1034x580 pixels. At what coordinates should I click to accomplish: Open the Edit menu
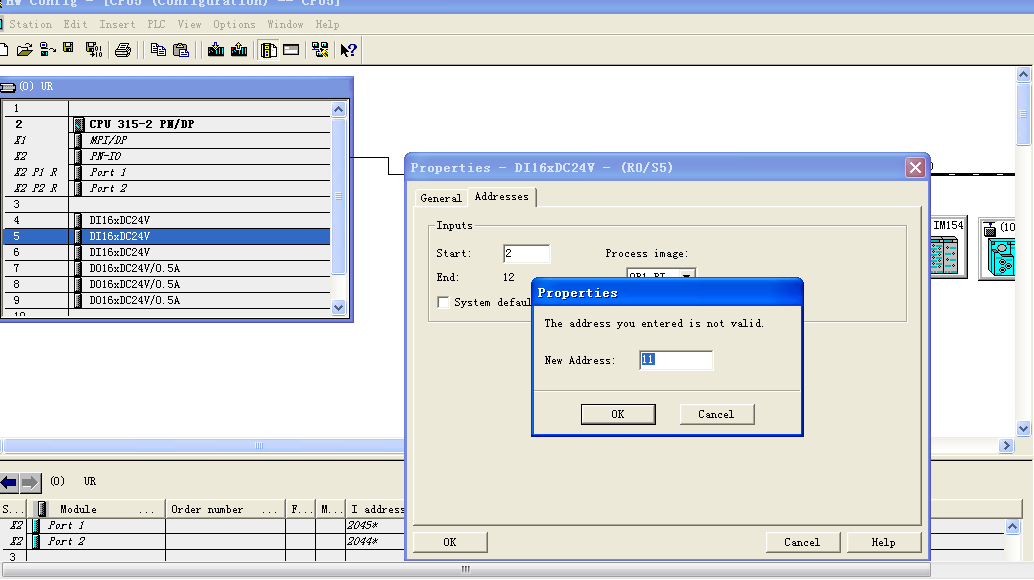pos(75,24)
